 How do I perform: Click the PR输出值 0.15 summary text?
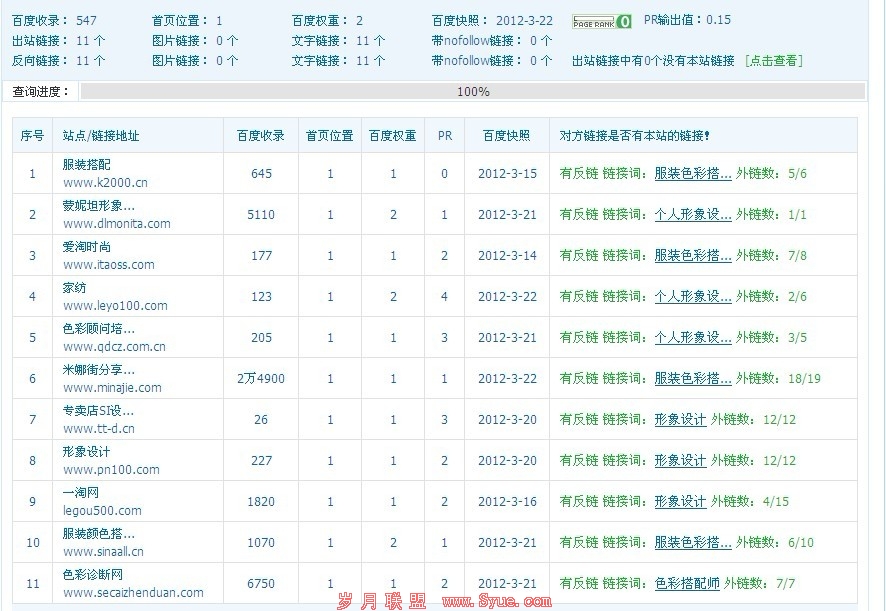tap(687, 20)
